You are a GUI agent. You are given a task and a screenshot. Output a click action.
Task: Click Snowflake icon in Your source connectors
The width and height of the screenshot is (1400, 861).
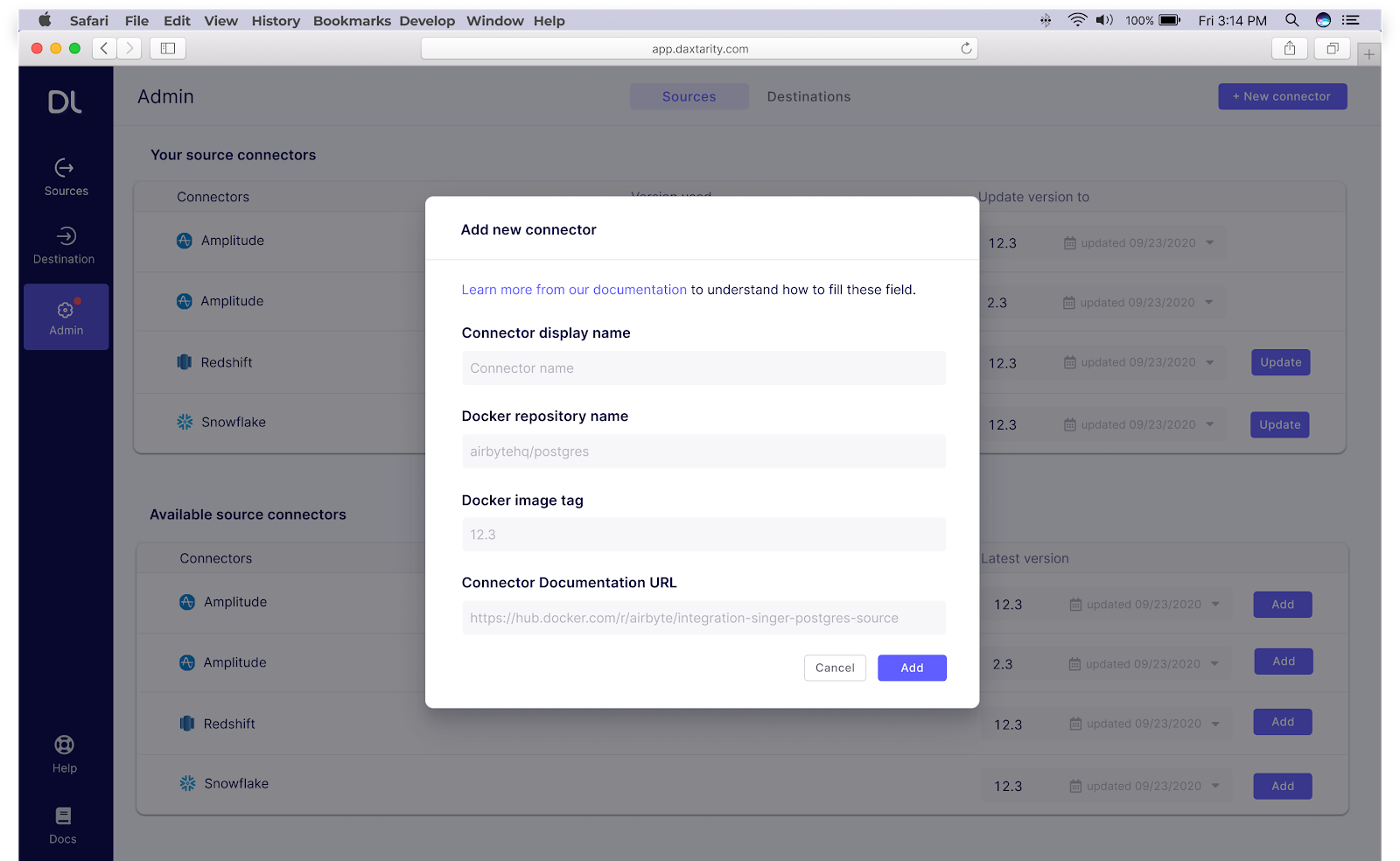(185, 422)
